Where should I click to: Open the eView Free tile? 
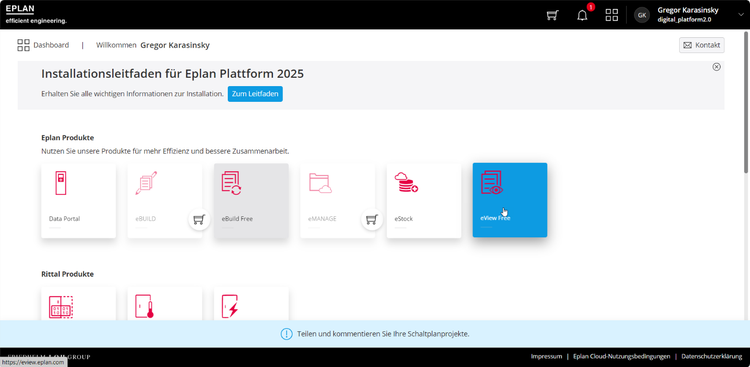pos(510,200)
